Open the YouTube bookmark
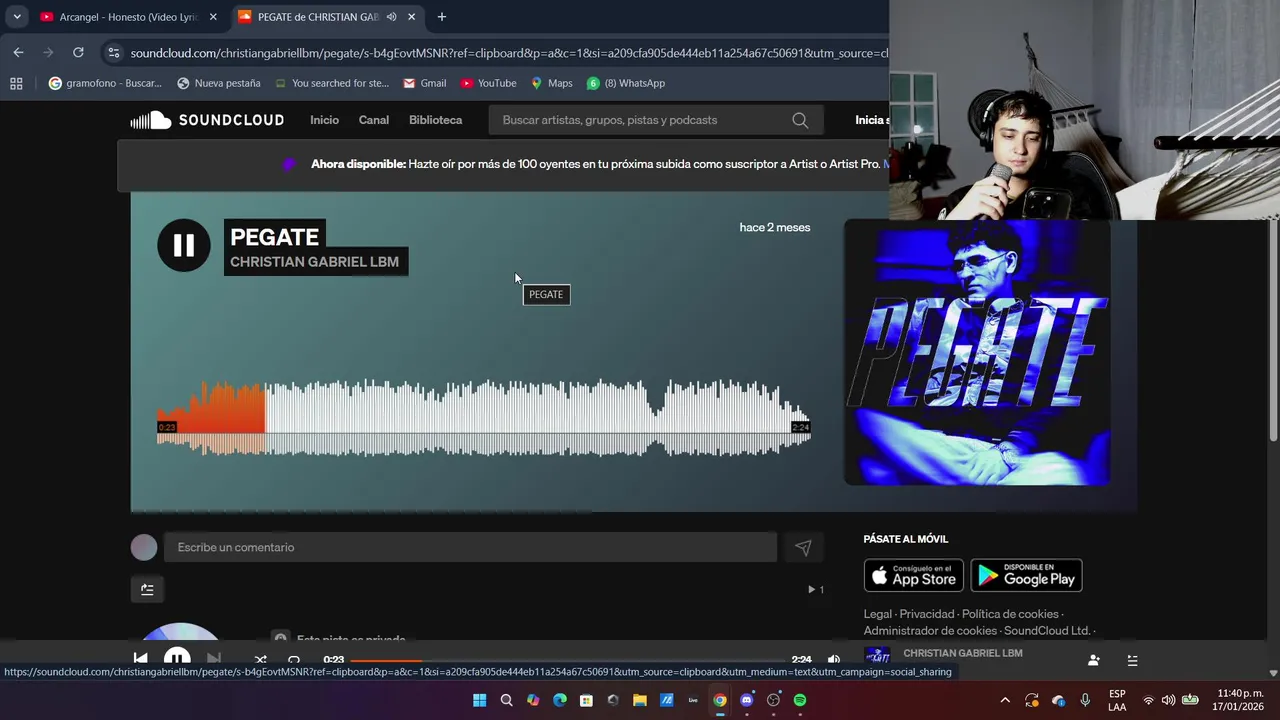1280x720 pixels. (488, 83)
